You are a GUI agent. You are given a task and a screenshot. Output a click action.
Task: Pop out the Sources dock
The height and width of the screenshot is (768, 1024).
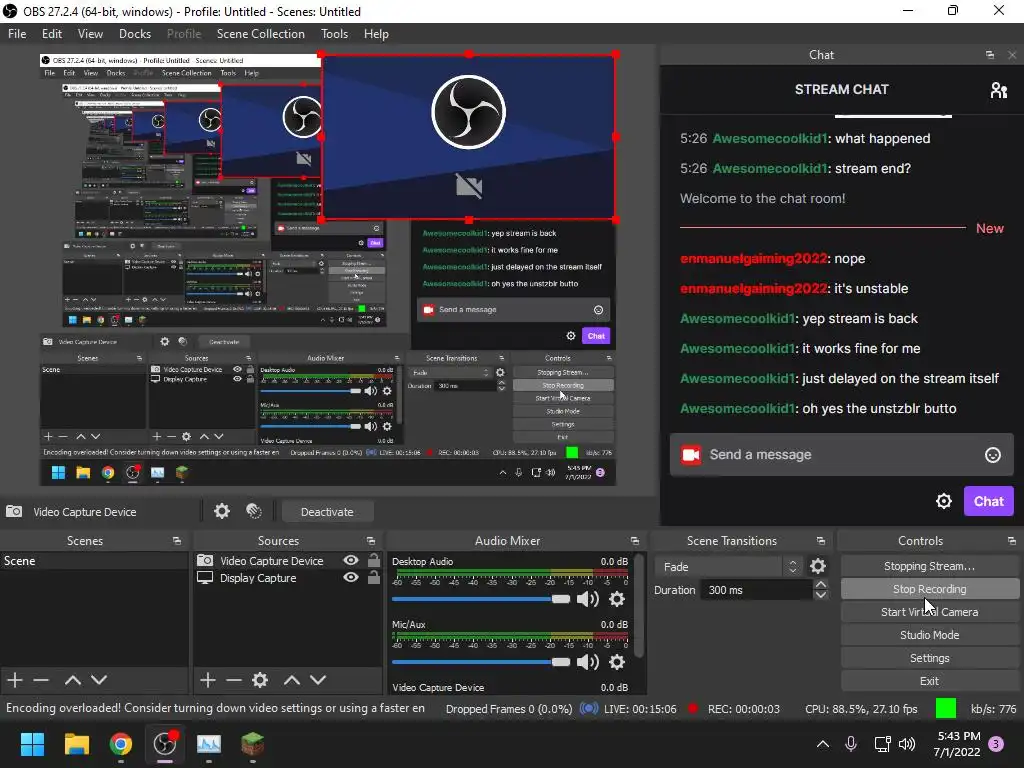[370, 541]
